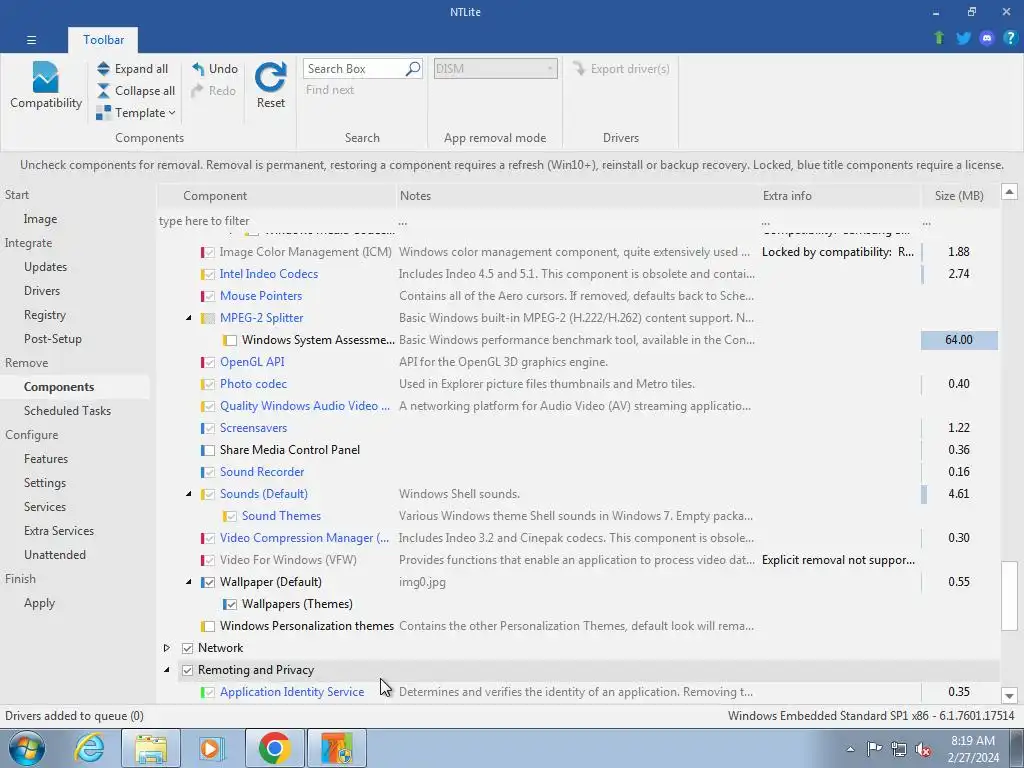Click the green update arrow icon
Image resolution: width=1024 pixels, height=768 pixels.
(x=939, y=38)
